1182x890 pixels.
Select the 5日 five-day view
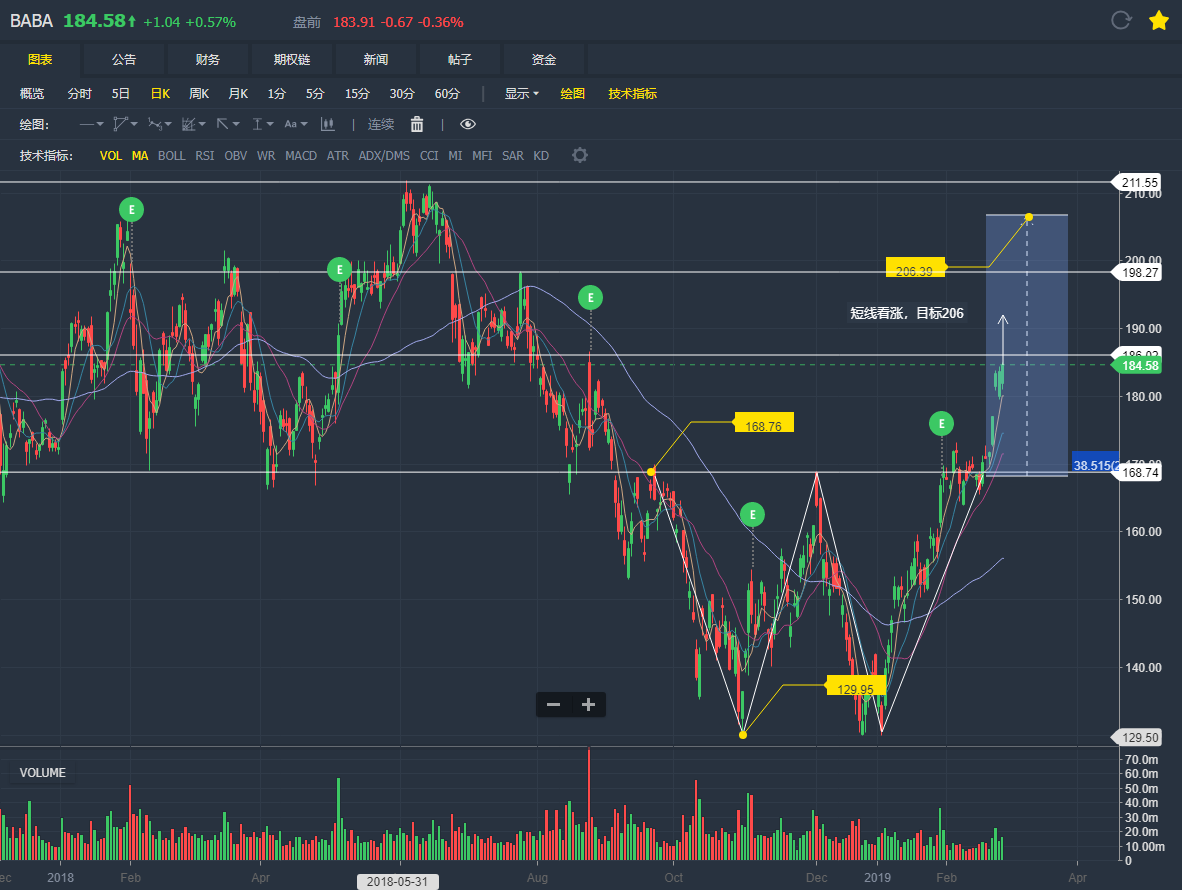121,93
